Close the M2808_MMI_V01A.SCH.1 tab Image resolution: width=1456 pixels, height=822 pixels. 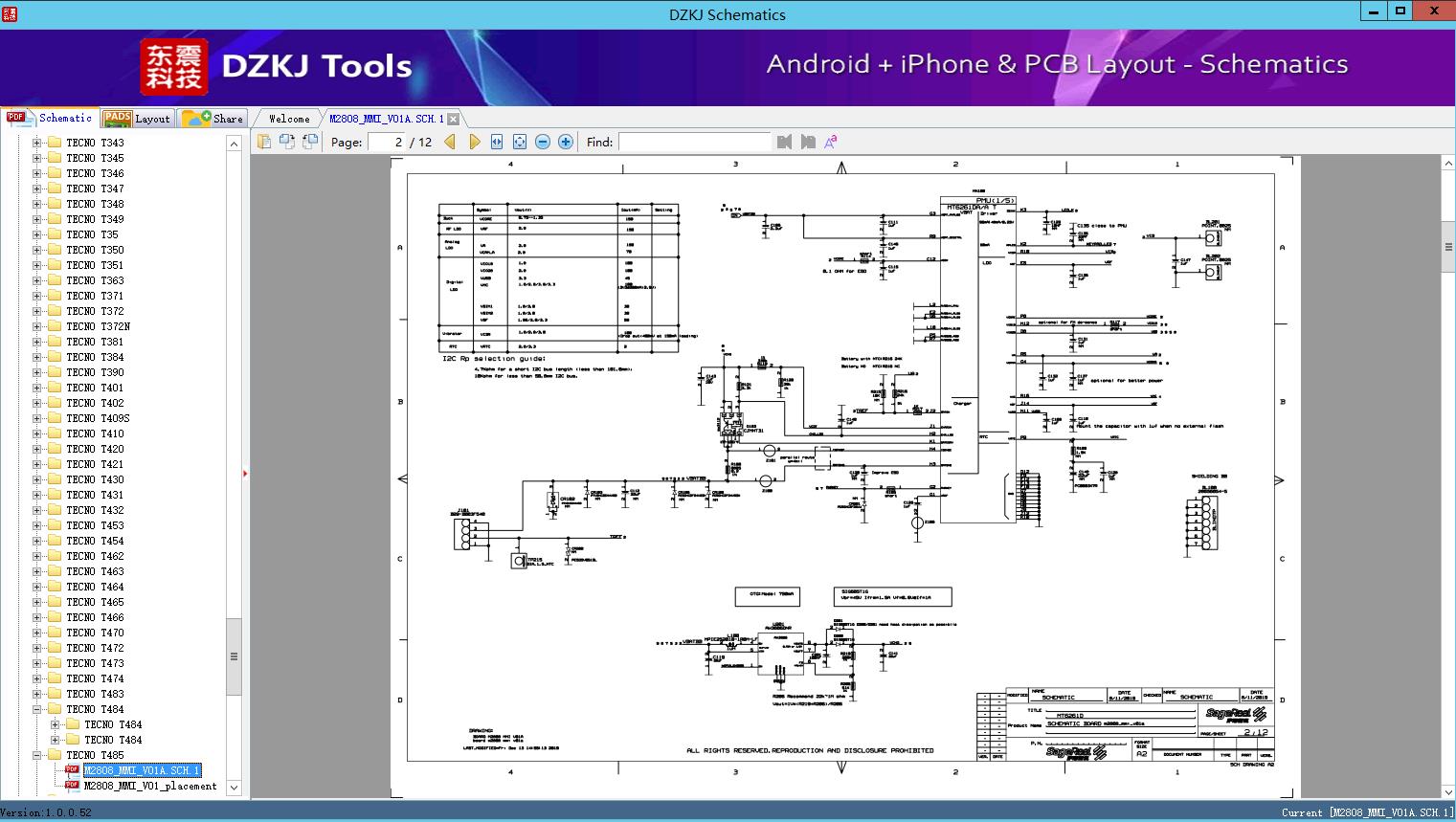tap(453, 119)
